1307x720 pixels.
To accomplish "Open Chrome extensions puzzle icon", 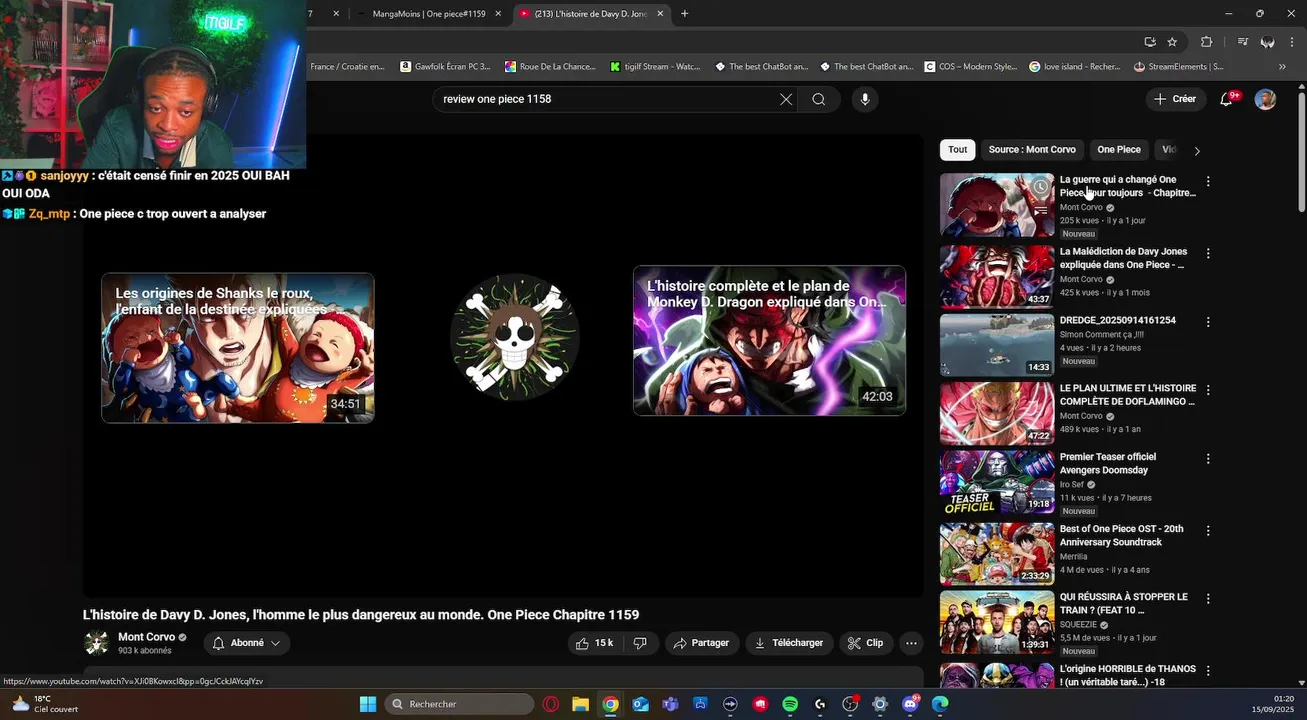I will coord(1206,42).
